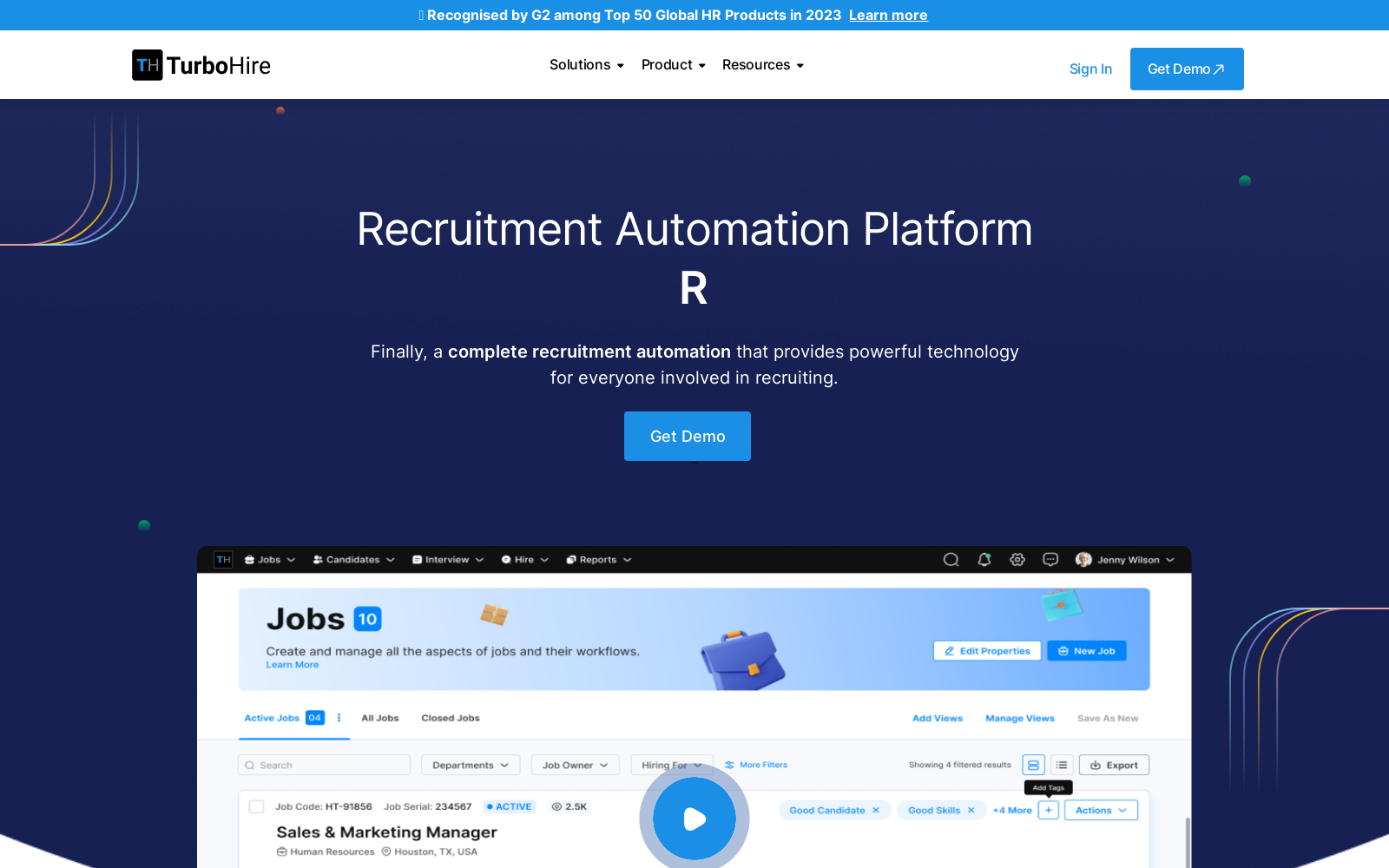The height and width of the screenshot is (868, 1389).
Task: Open the Hire menu in the dashboard
Action: pyautogui.click(x=525, y=560)
